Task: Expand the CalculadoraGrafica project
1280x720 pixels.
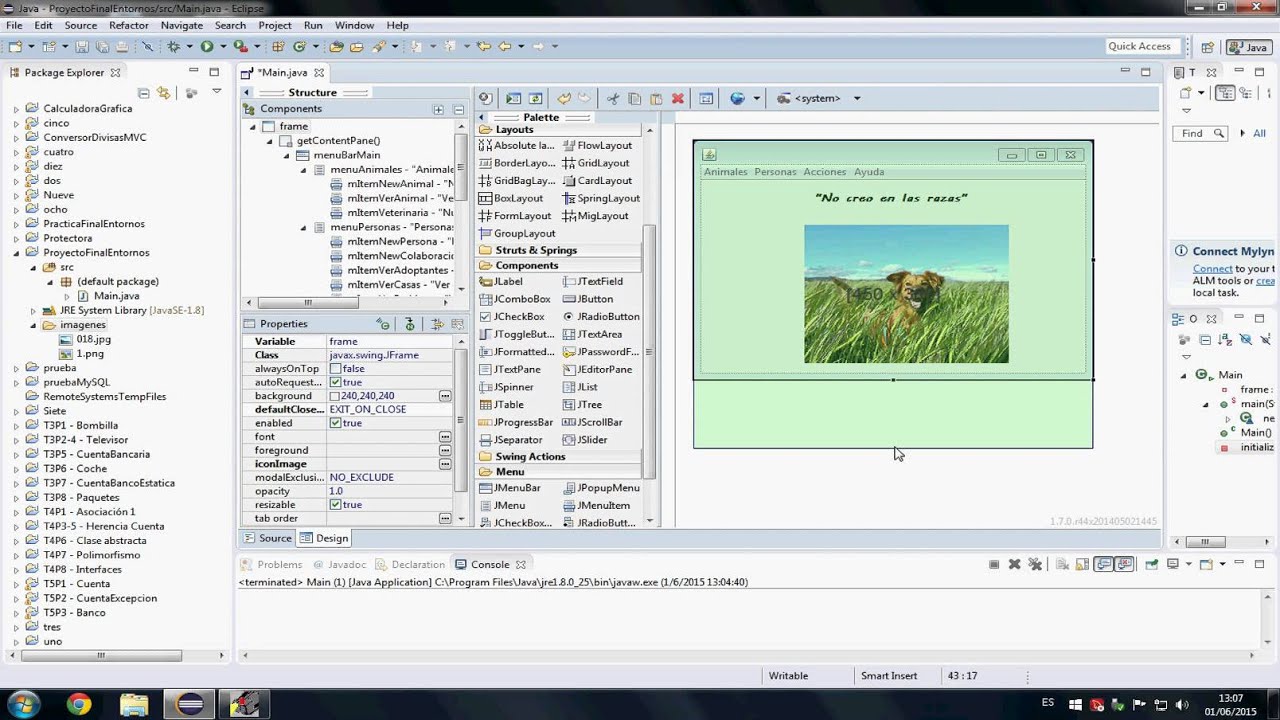Action: point(16,109)
